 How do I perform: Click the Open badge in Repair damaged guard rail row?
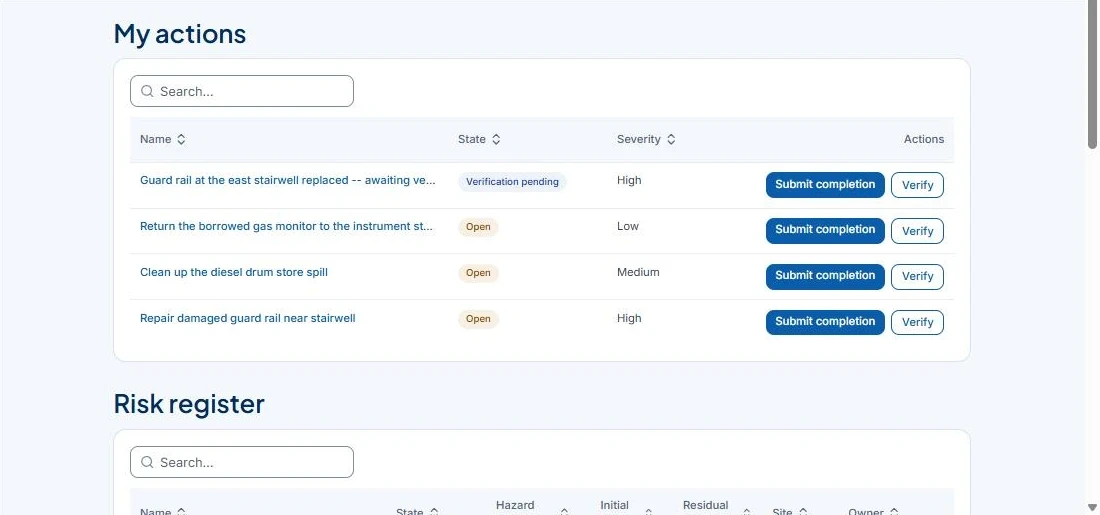tap(478, 319)
